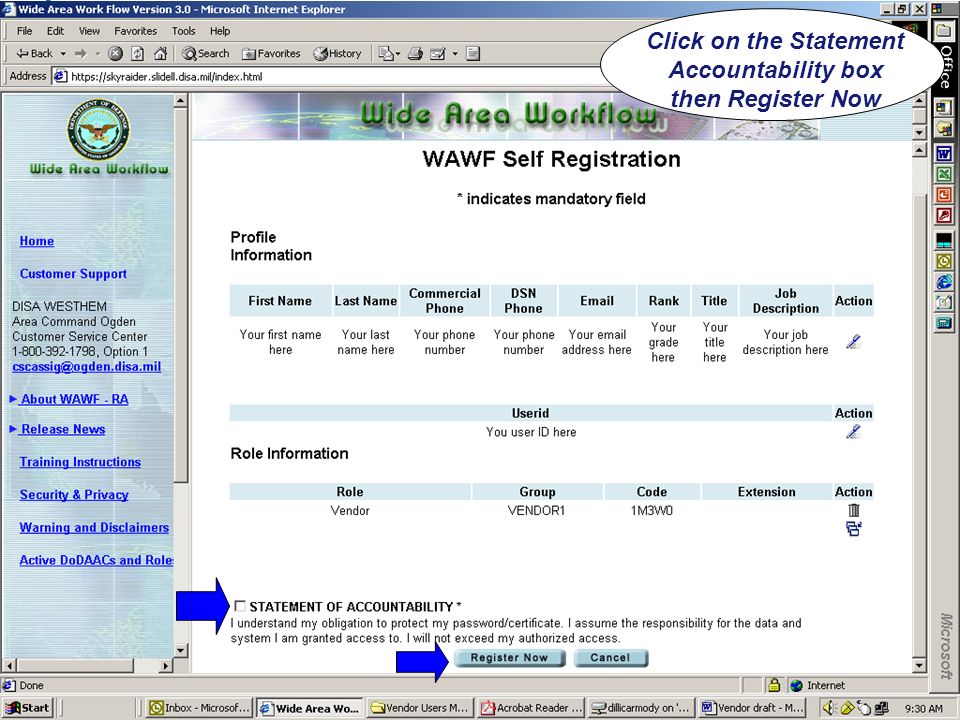Open the Search pane from the toolbar
Image resolution: width=960 pixels, height=720 pixels.
click(206, 54)
